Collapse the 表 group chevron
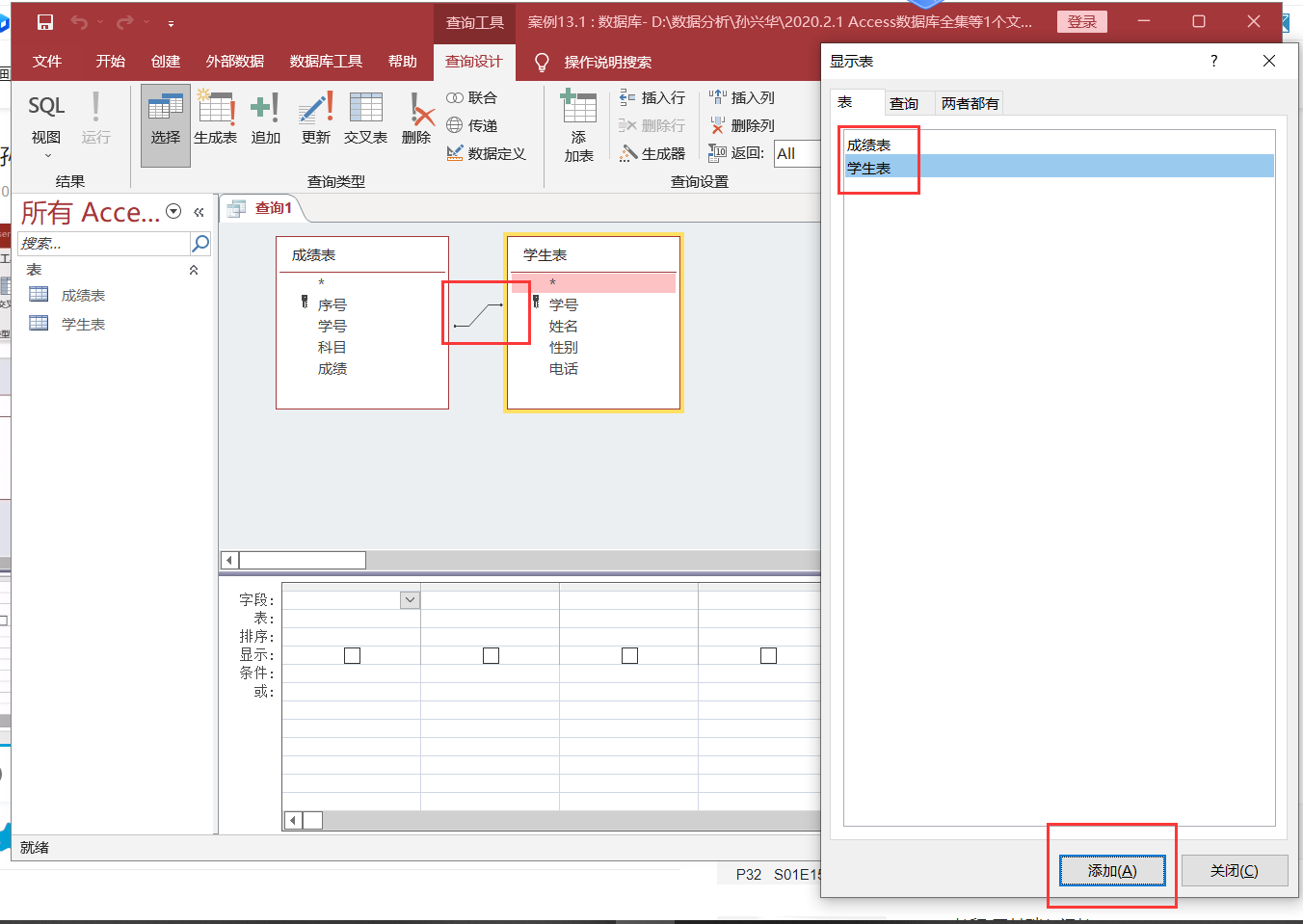Screen dimensions: 1303x924 point(194,270)
